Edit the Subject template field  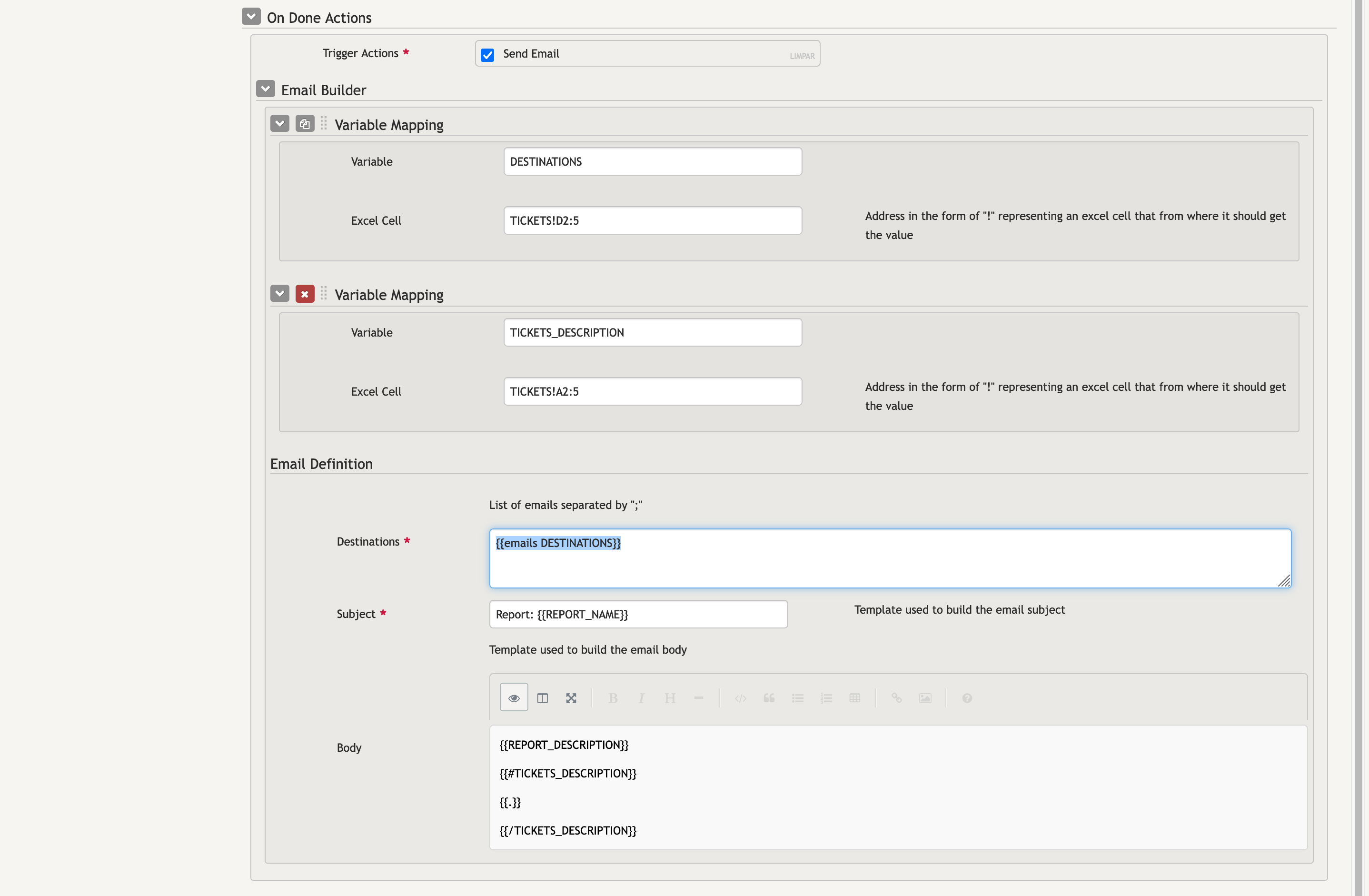pyautogui.click(x=638, y=614)
